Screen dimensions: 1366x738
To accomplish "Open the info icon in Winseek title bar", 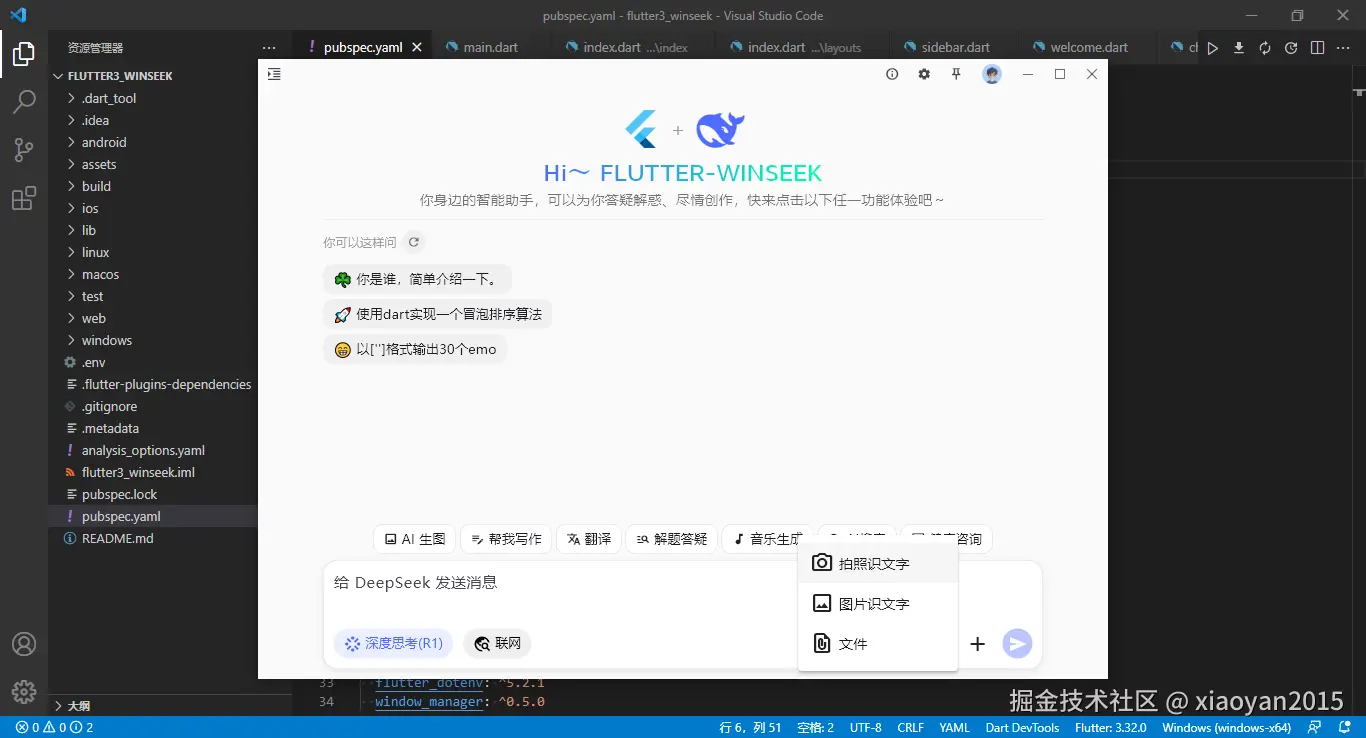I will (892, 74).
